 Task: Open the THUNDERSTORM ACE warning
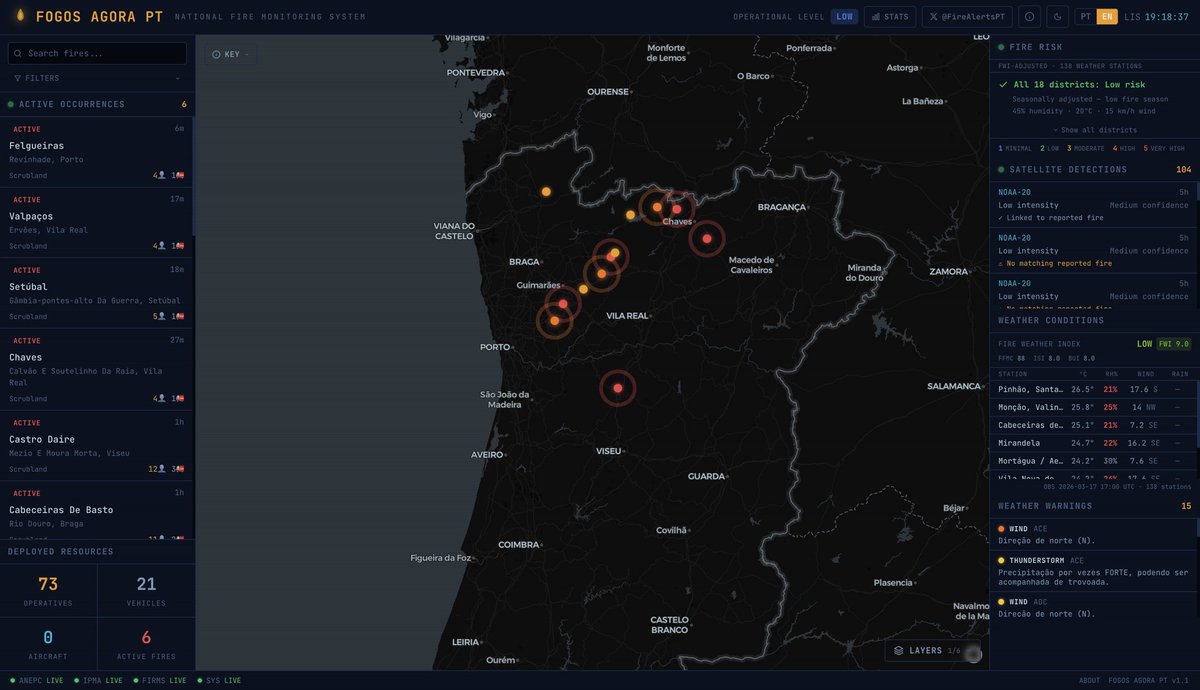pyautogui.click(x=1094, y=570)
